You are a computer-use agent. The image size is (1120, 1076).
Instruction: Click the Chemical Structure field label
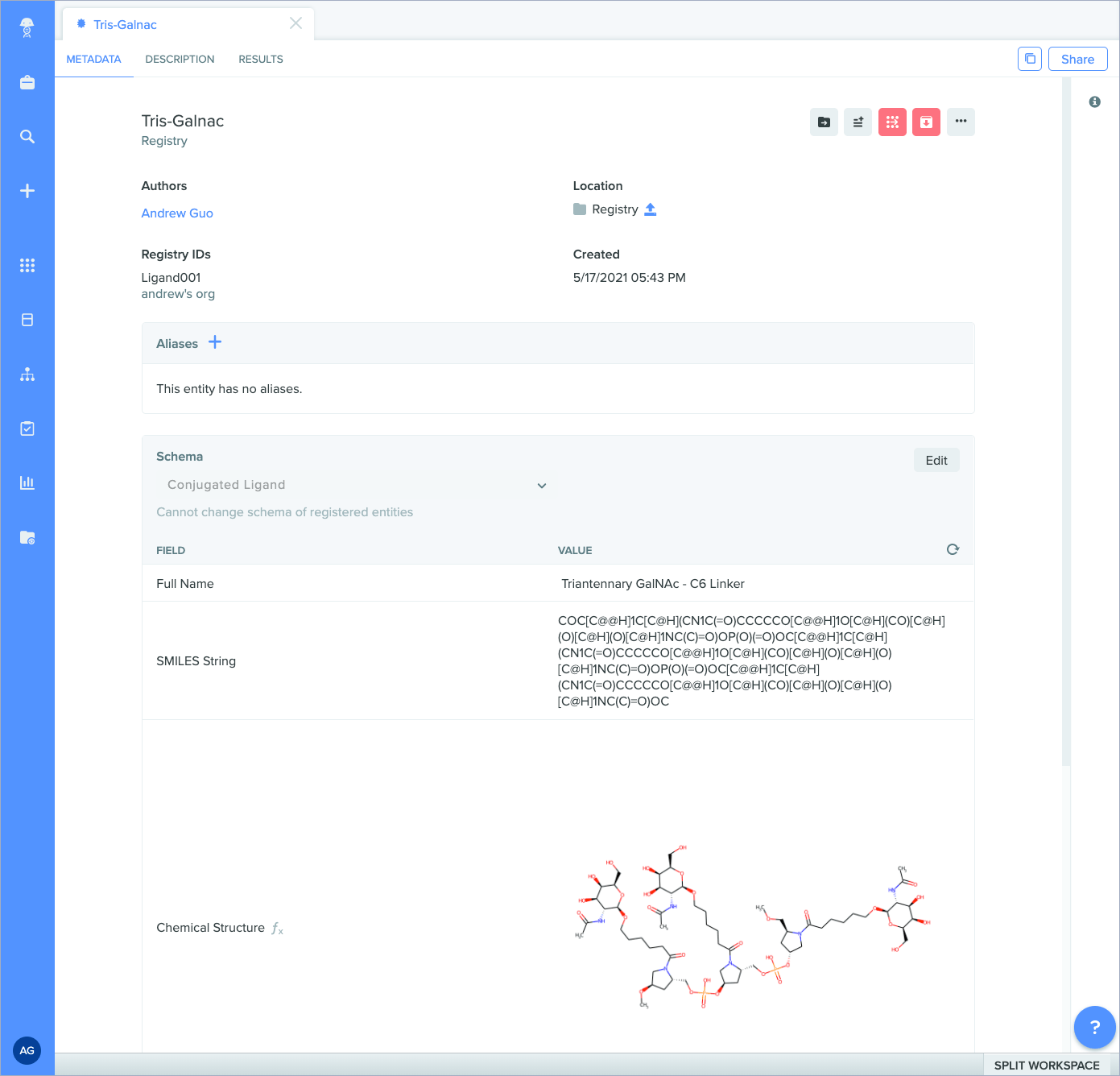point(210,928)
